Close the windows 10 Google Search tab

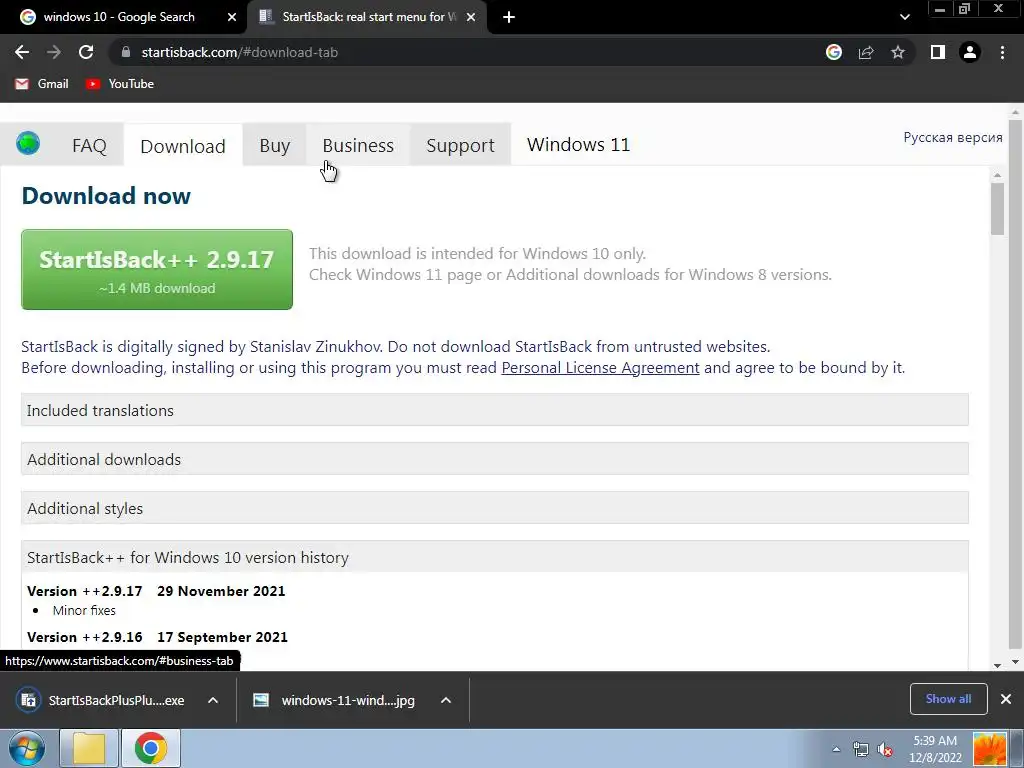point(232,17)
